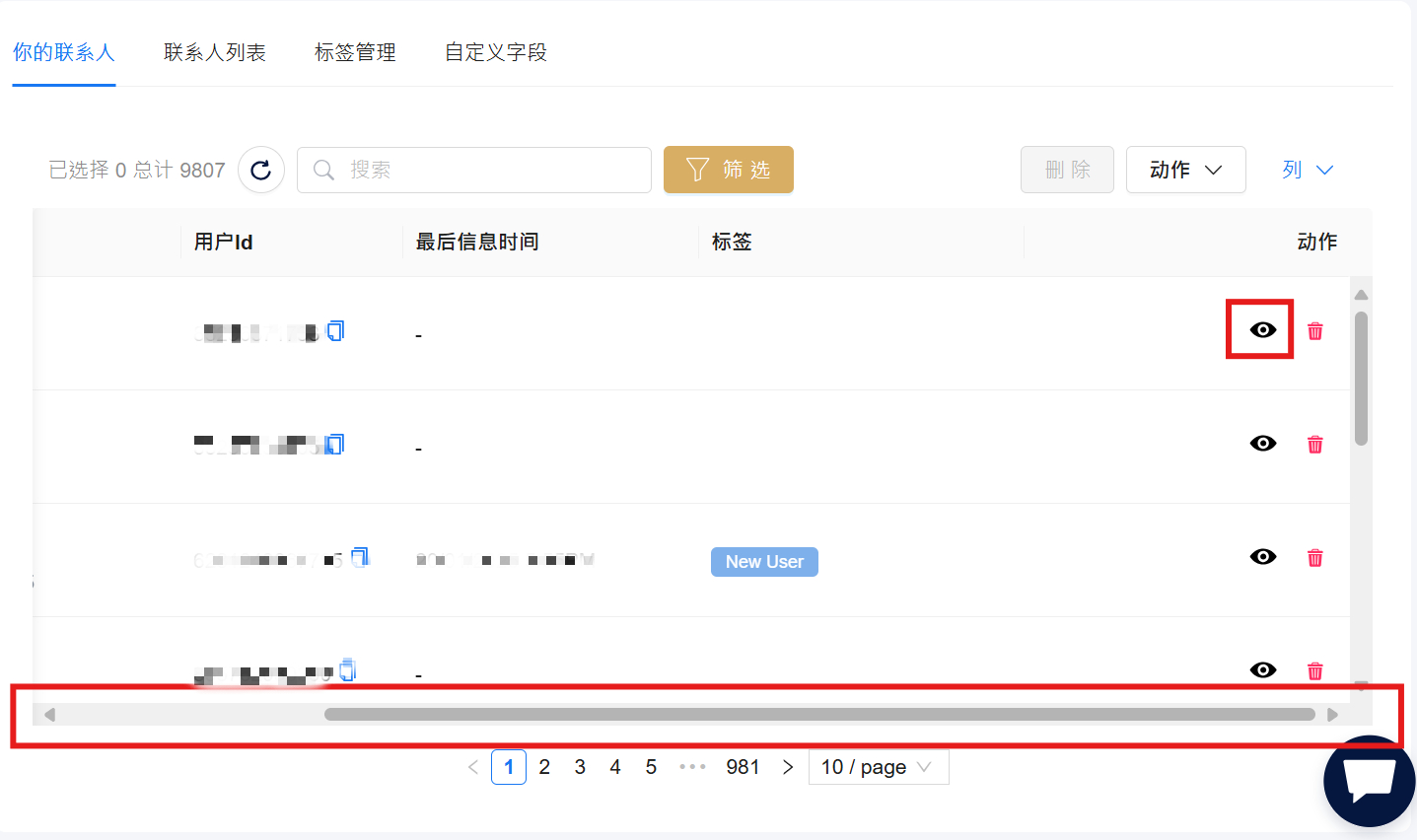Delete the New User tagged contact
Screen dimensions: 1417x840
(x=1314, y=558)
